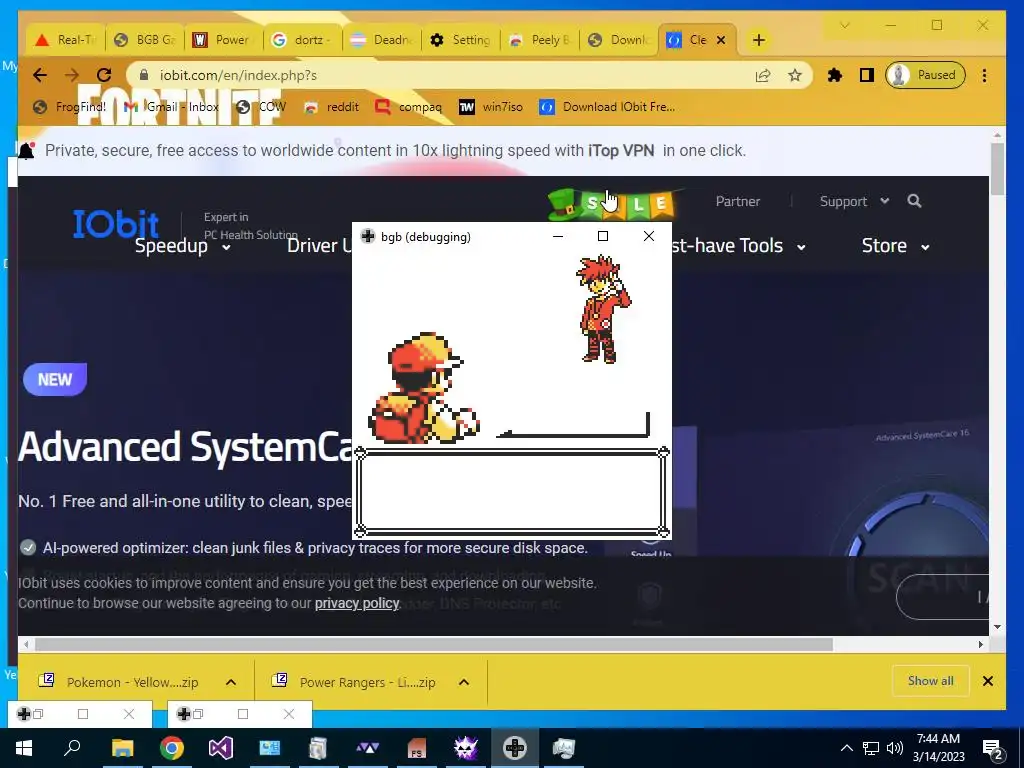
Task: Switch to the Settings tab
Action: (460, 40)
